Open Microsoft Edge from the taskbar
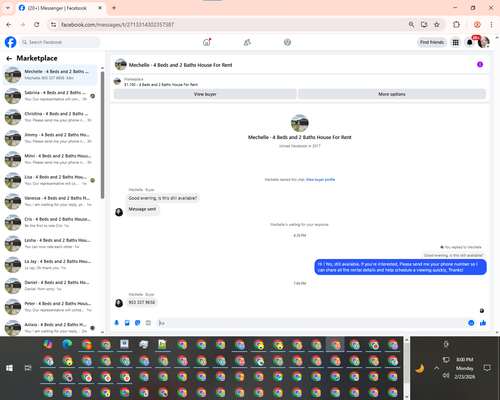 (x=67, y=344)
